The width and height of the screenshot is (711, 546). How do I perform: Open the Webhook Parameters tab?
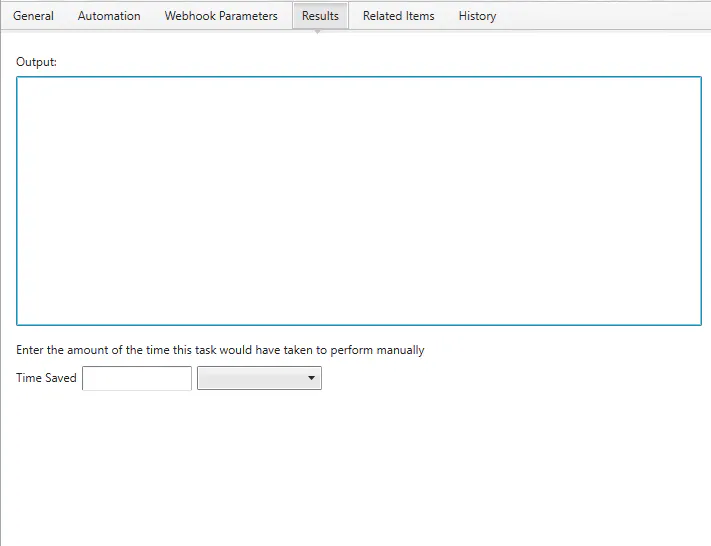click(x=221, y=16)
